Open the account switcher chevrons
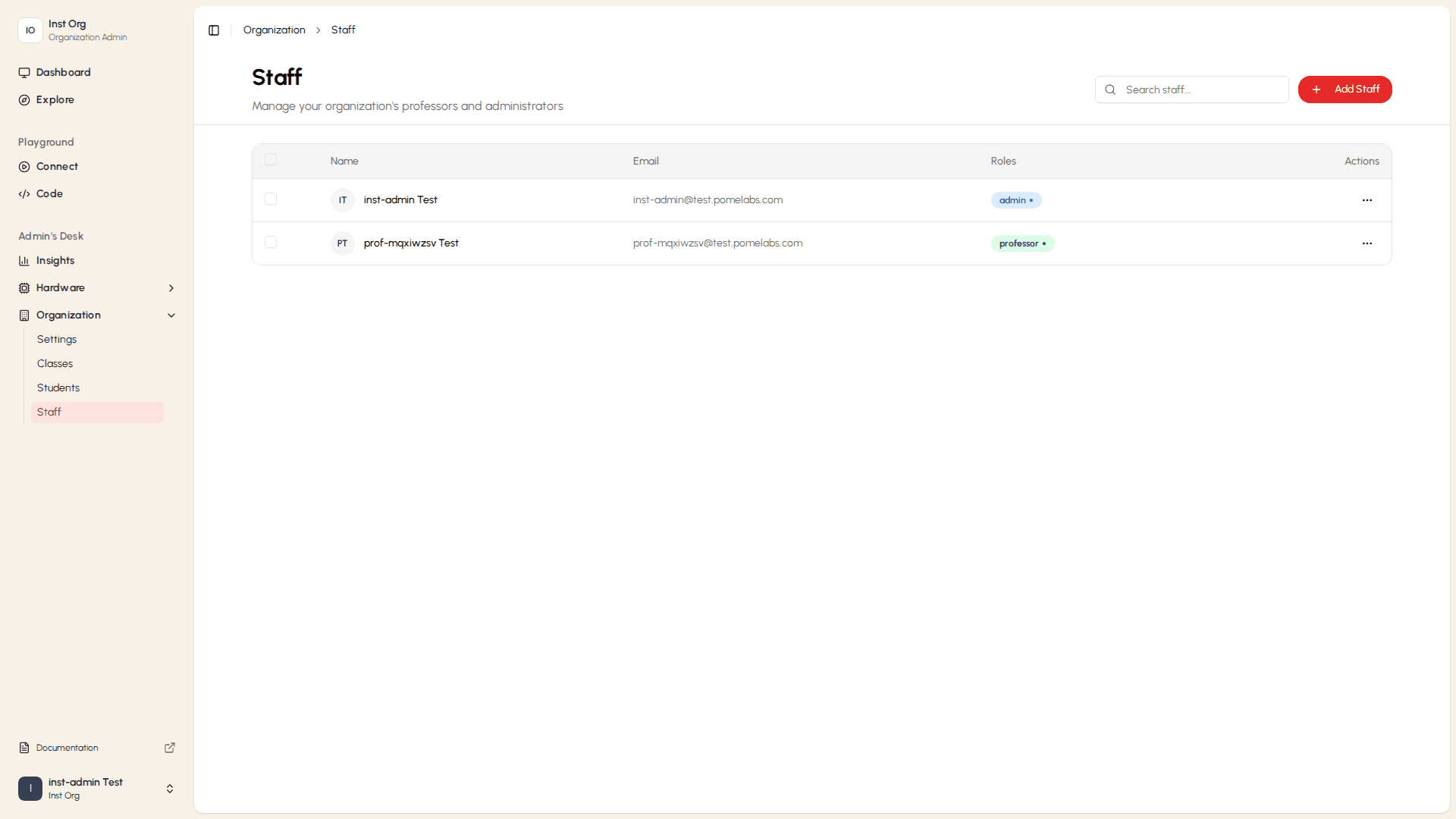This screenshot has width=1456, height=819. click(x=170, y=789)
